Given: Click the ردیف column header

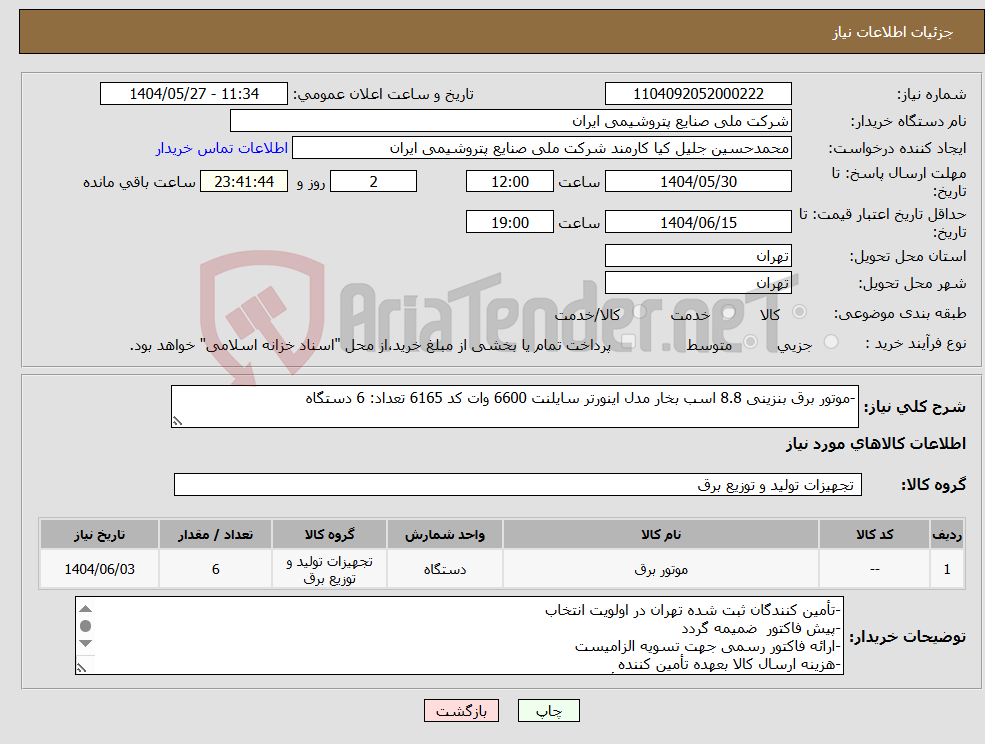Looking at the screenshot, I should click(x=947, y=534).
